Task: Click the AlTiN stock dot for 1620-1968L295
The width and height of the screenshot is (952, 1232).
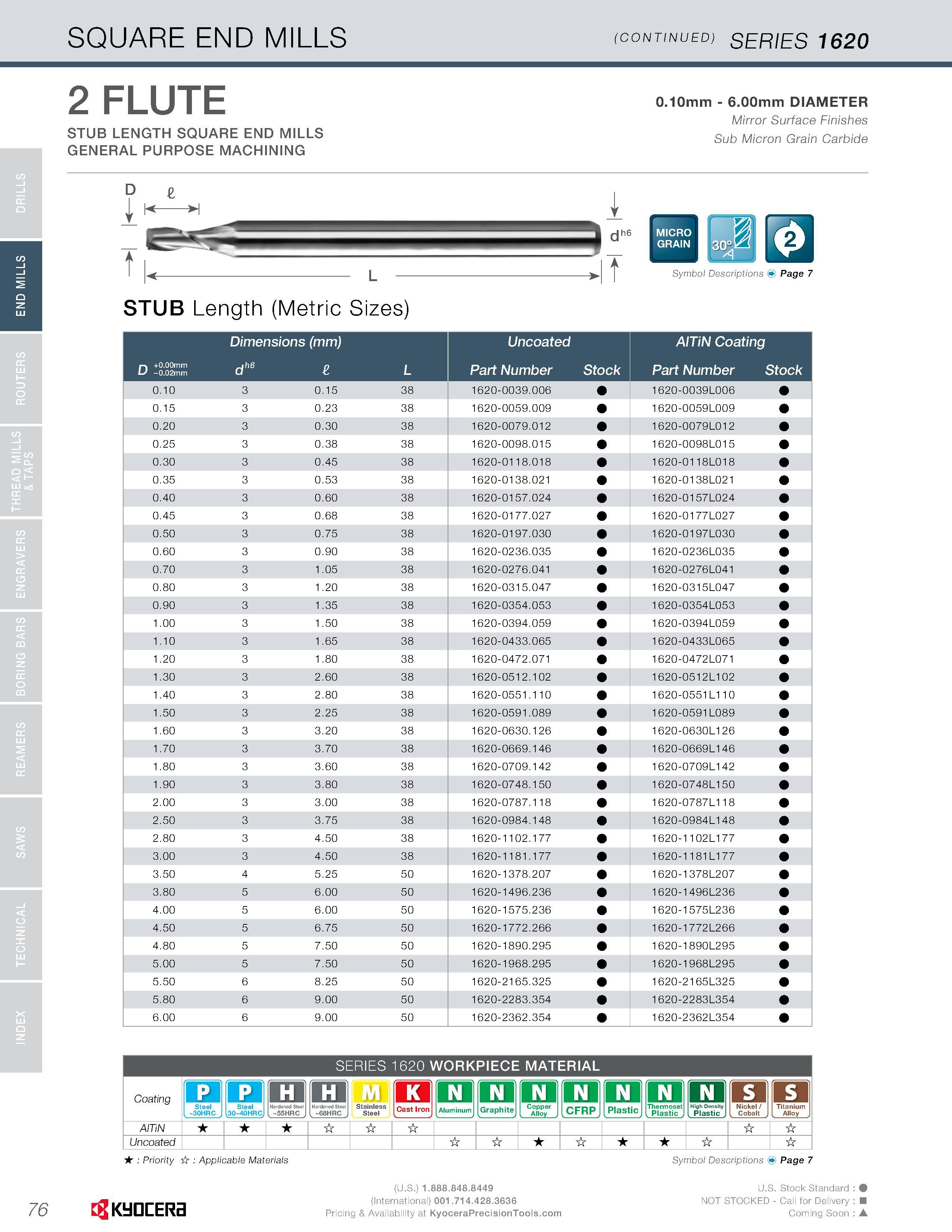Action: coord(783,964)
